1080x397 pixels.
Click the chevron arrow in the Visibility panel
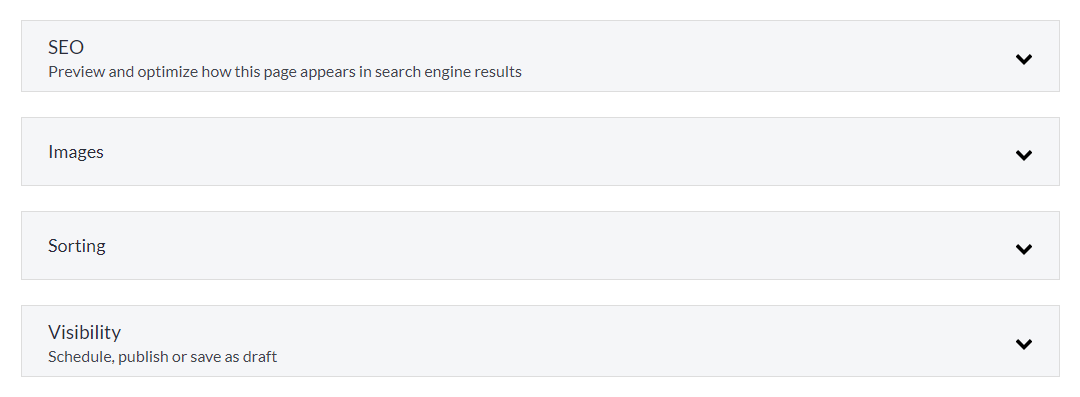click(x=1024, y=344)
